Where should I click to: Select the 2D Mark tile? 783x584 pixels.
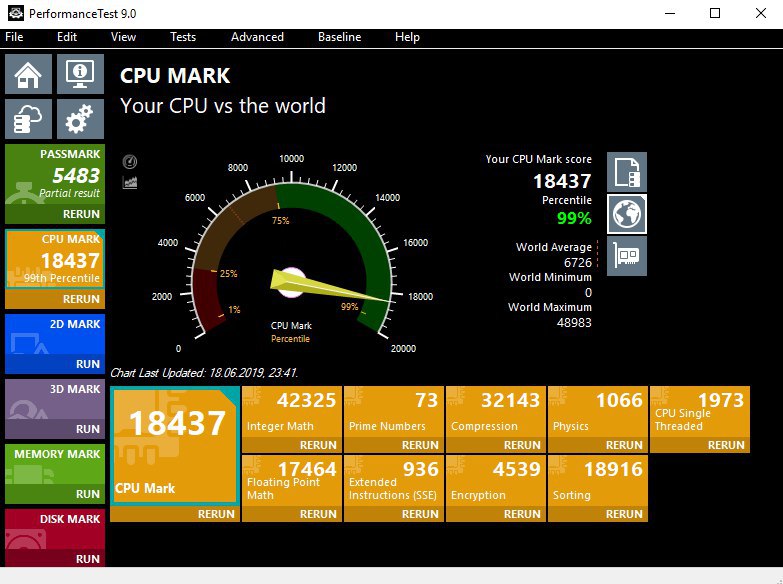[x=55, y=334]
